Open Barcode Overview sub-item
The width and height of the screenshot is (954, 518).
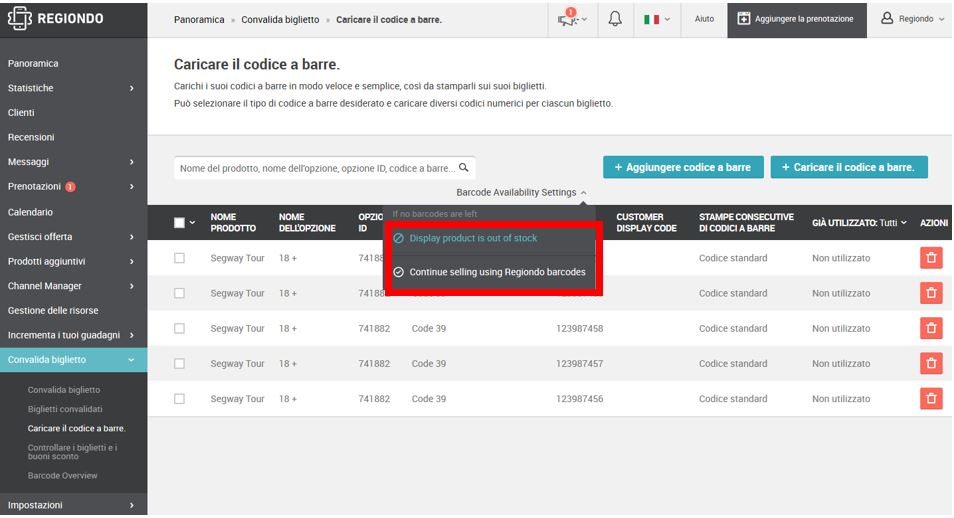(63, 475)
